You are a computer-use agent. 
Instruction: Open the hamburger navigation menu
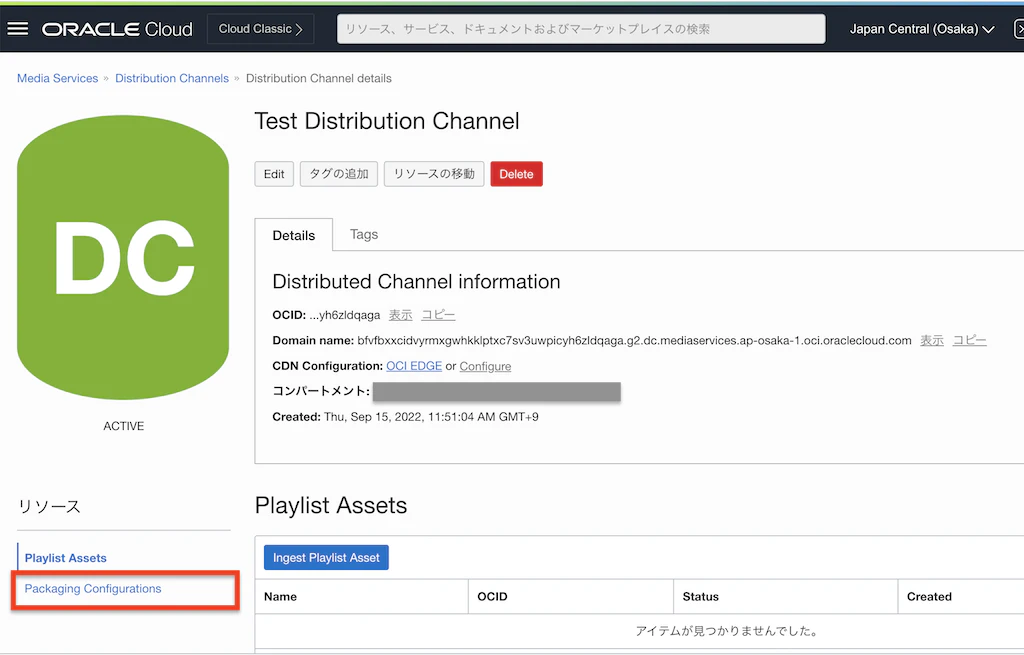point(18,29)
